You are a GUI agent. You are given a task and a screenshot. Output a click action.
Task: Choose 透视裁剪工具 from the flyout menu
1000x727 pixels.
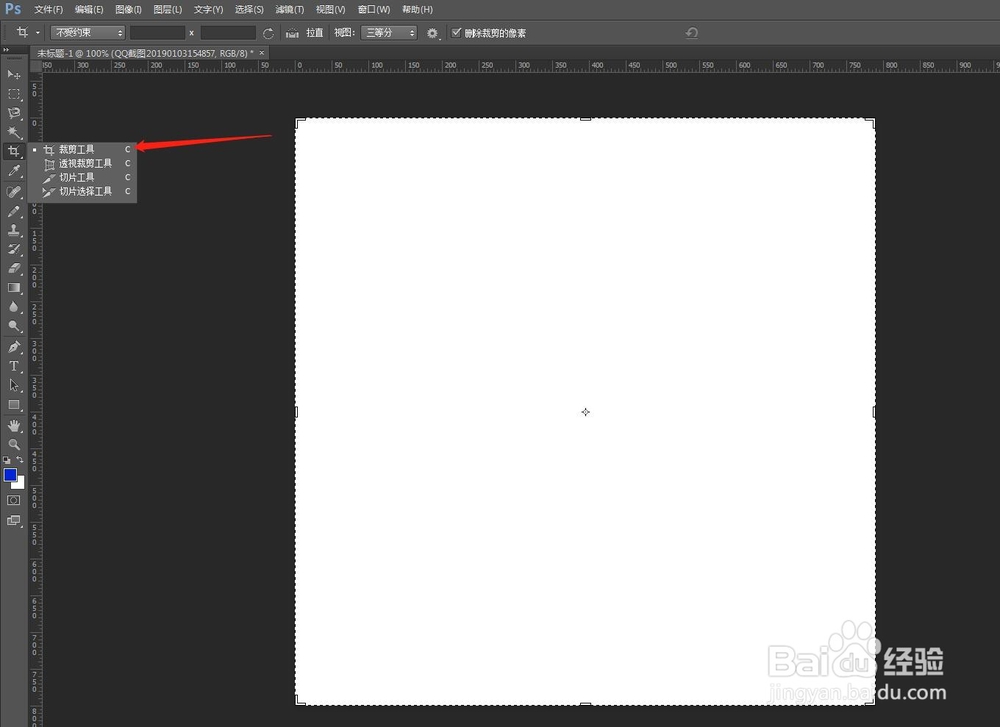83,163
